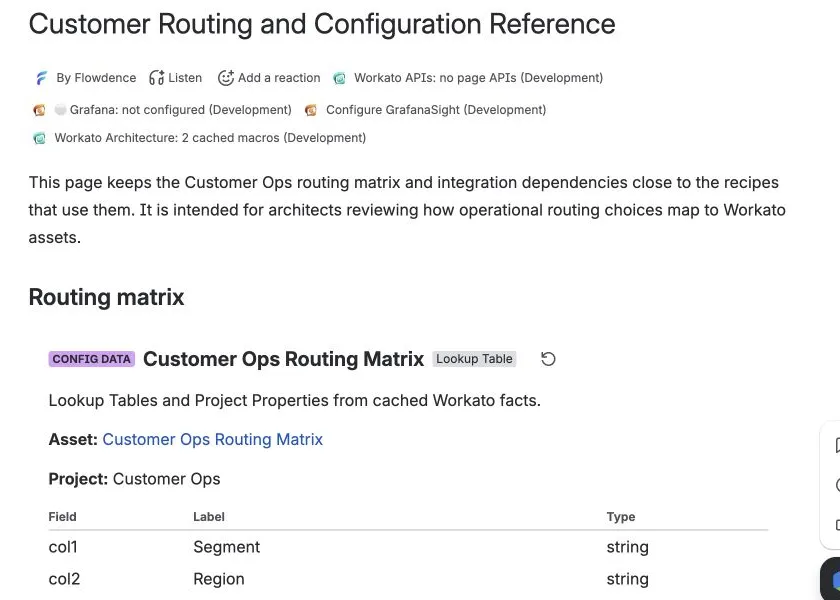Click the Add a reaction smiley icon
Viewport: 840px width, 600px height.
[226, 78]
